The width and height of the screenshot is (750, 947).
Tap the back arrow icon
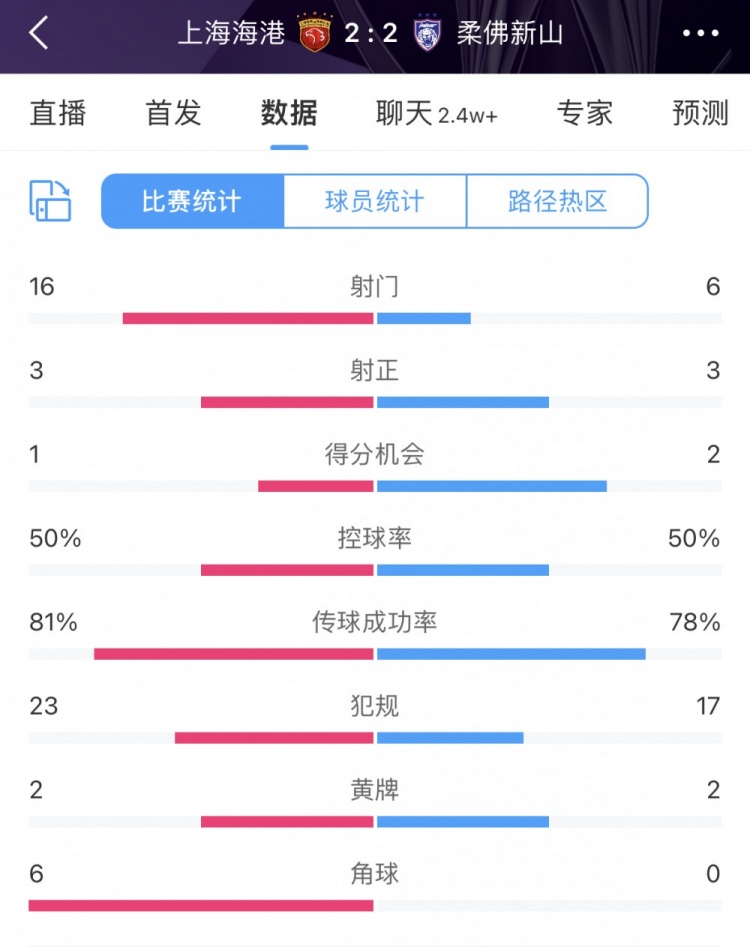point(39,33)
